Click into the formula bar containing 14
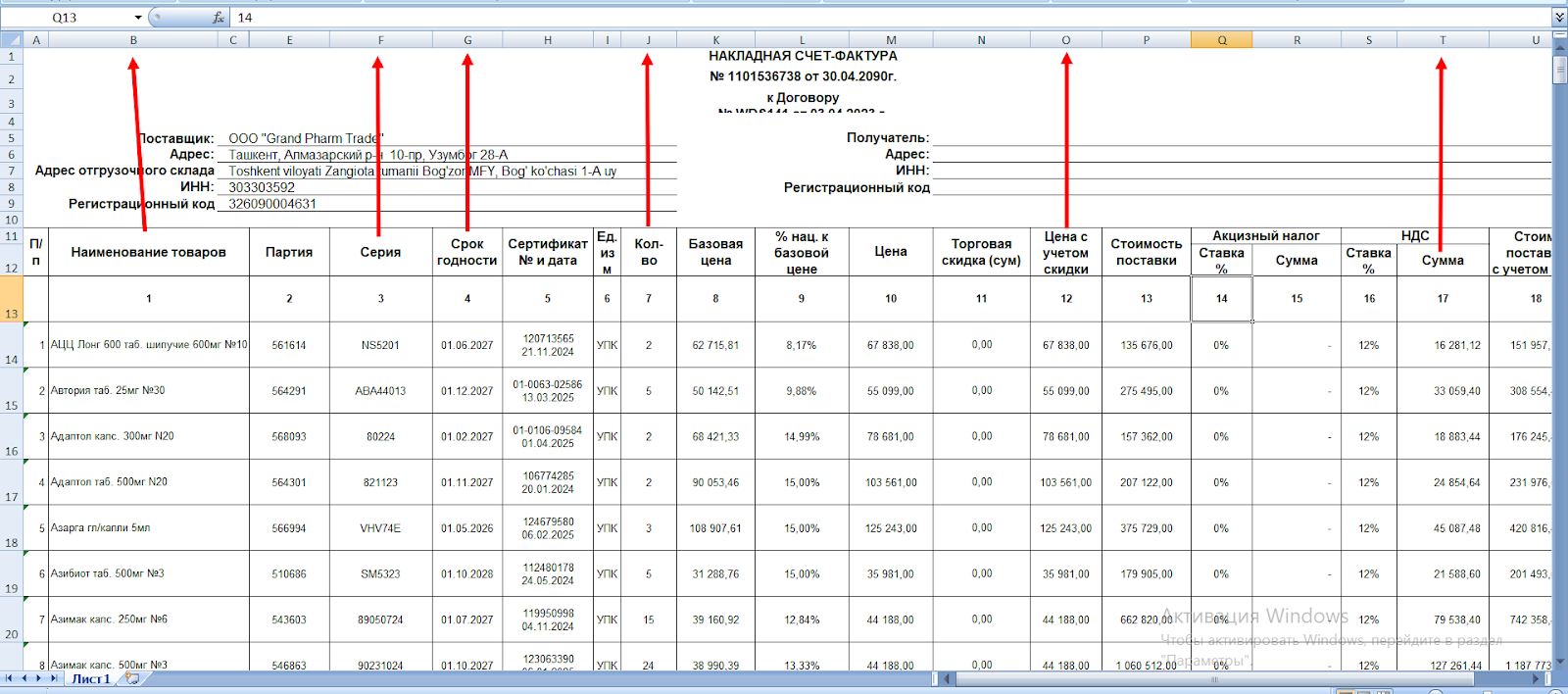1568x694 pixels. click(x=890, y=18)
